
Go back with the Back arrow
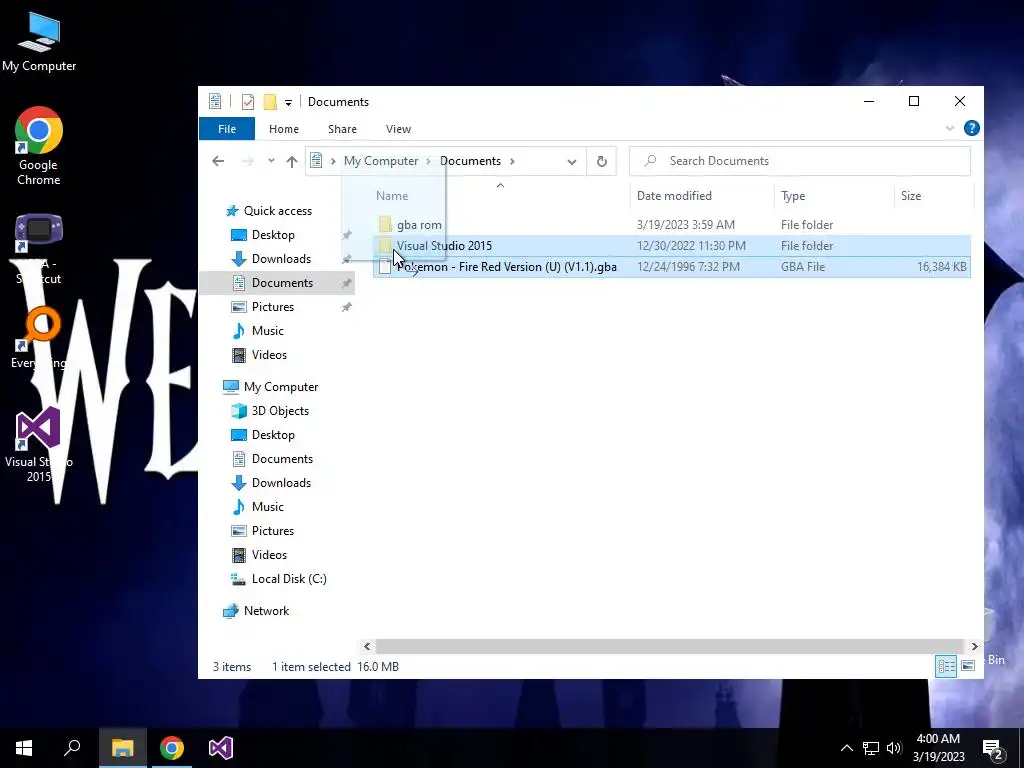coord(218,161)
